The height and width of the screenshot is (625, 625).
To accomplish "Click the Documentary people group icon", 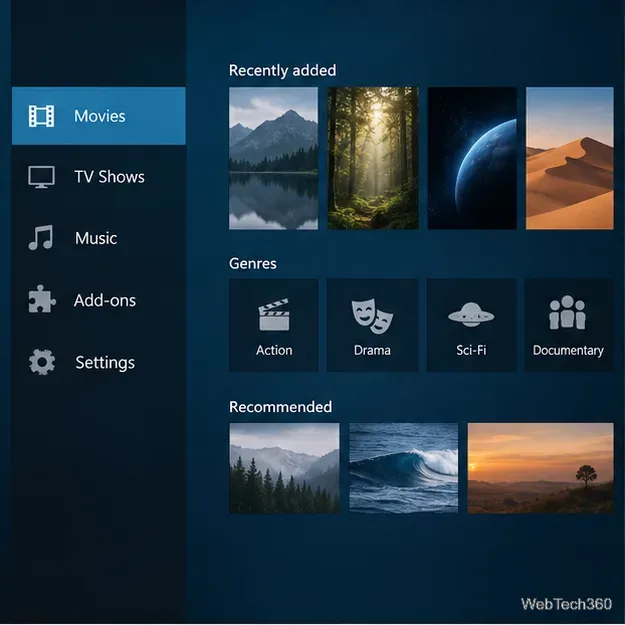I will click(567, 313).
